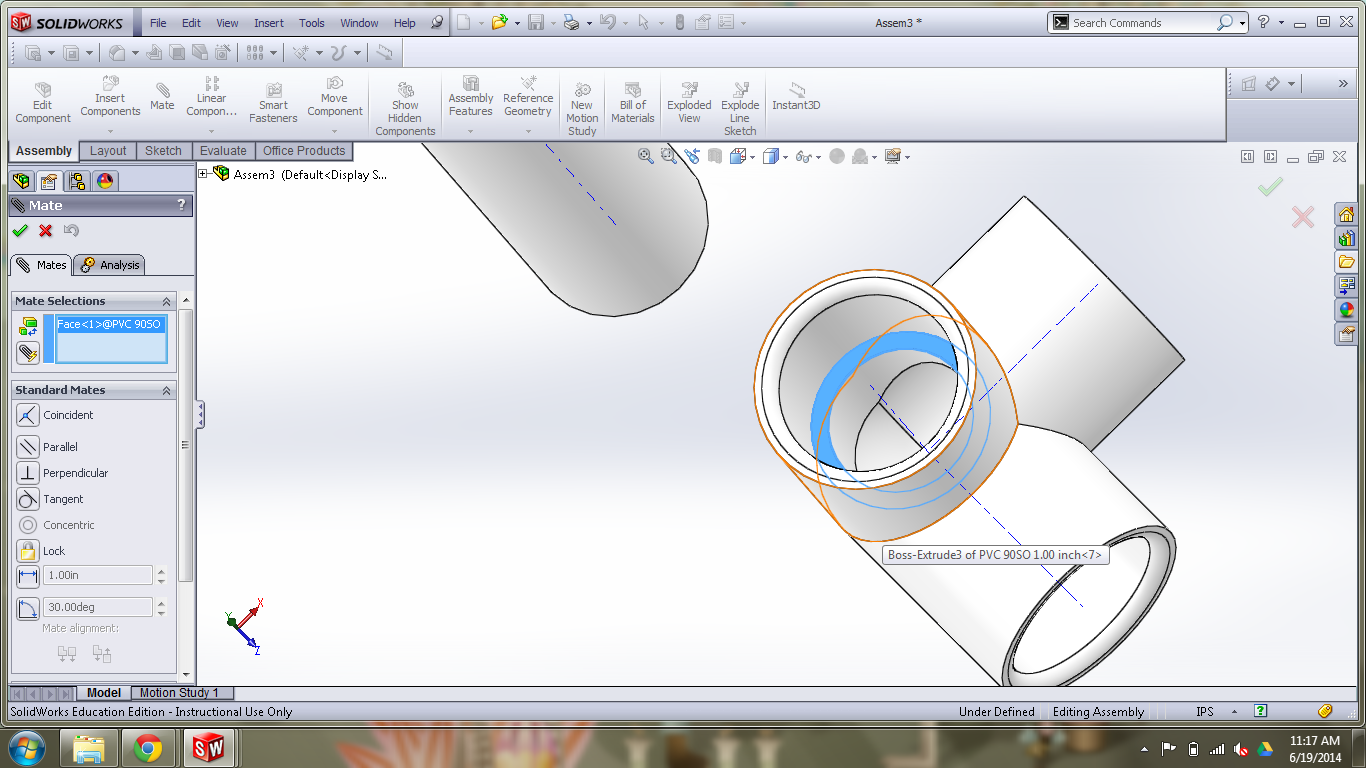This screenshot has height=768, width=1366.
Task: Collapse the Mate Selections section
Action: pos(167,301)
